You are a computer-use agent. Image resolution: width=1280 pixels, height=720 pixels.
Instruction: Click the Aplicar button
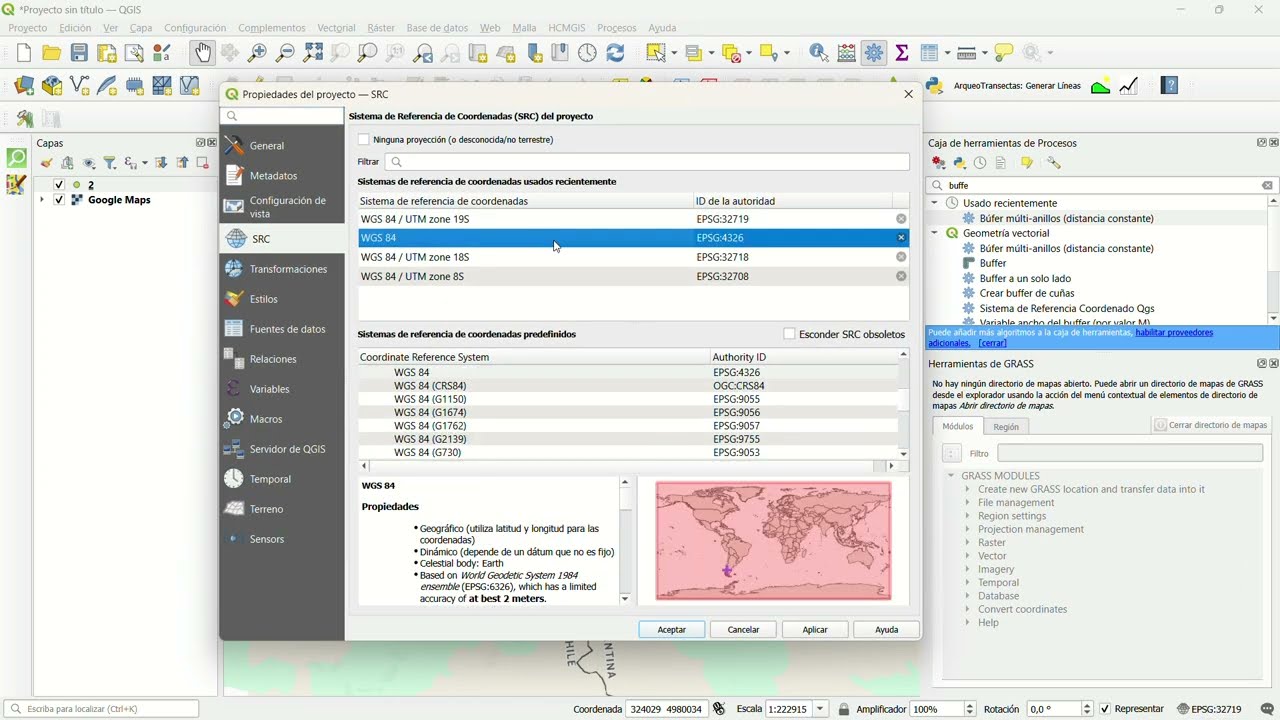(x=815, y=630)
